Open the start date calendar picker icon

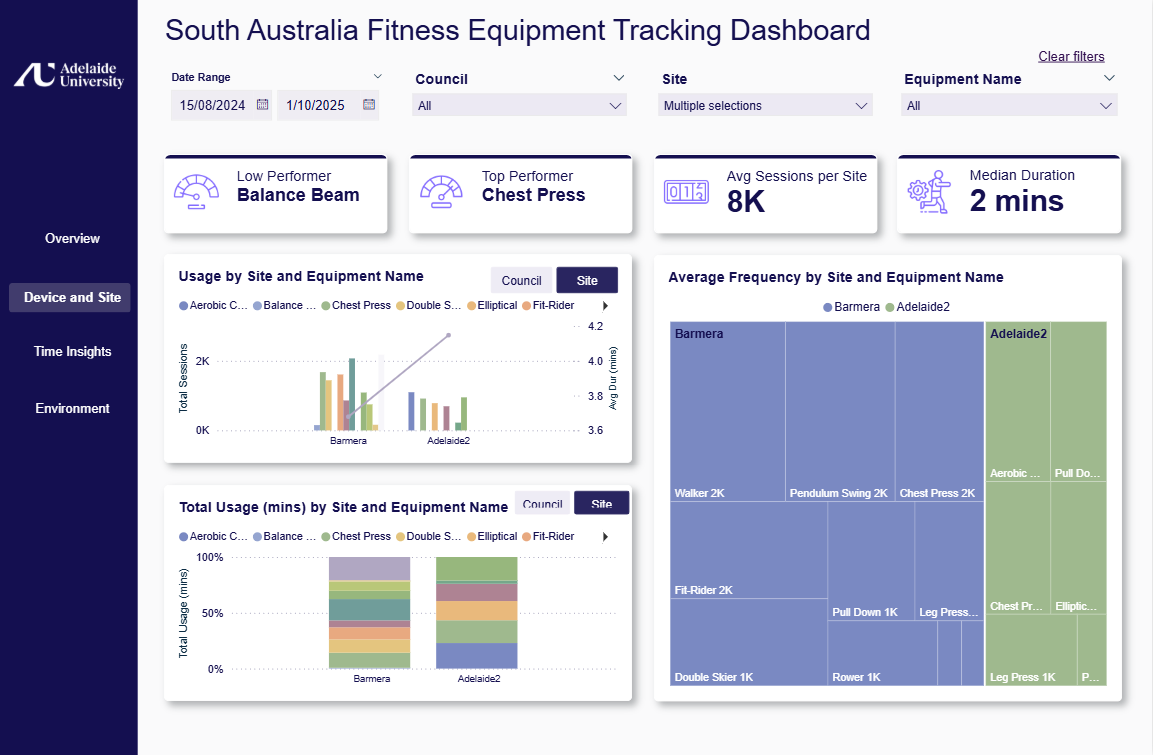263,104
